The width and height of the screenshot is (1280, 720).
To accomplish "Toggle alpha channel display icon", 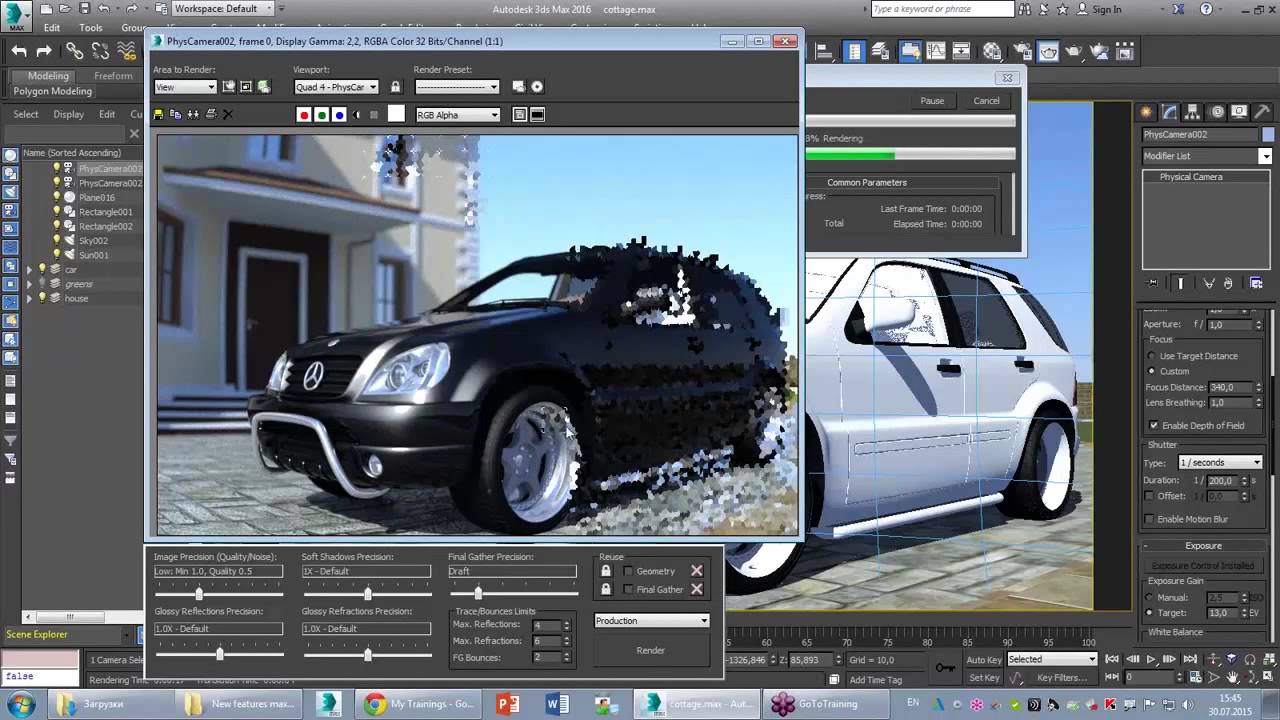I will point(357,115).
